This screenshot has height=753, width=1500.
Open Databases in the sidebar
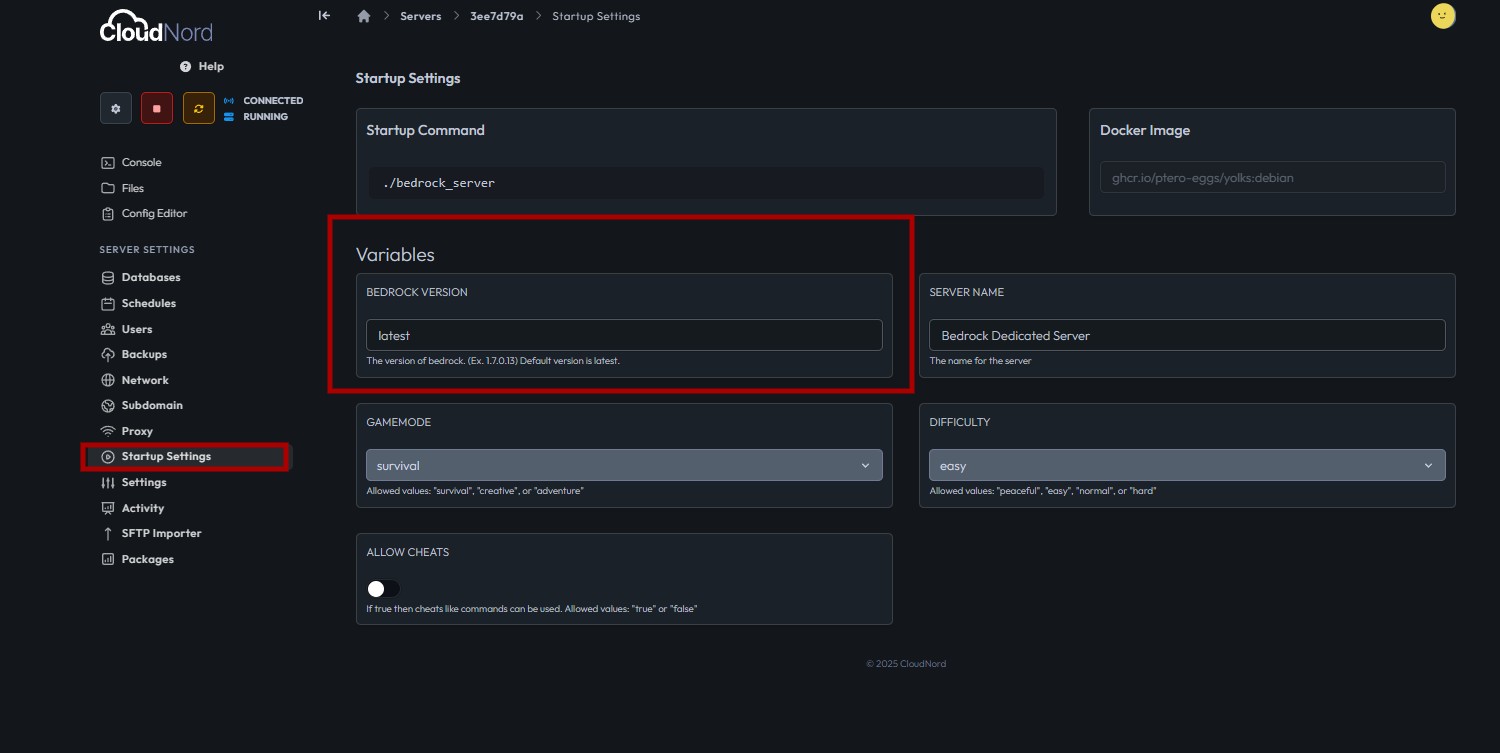pyautogui.click(x=151, y=277)
